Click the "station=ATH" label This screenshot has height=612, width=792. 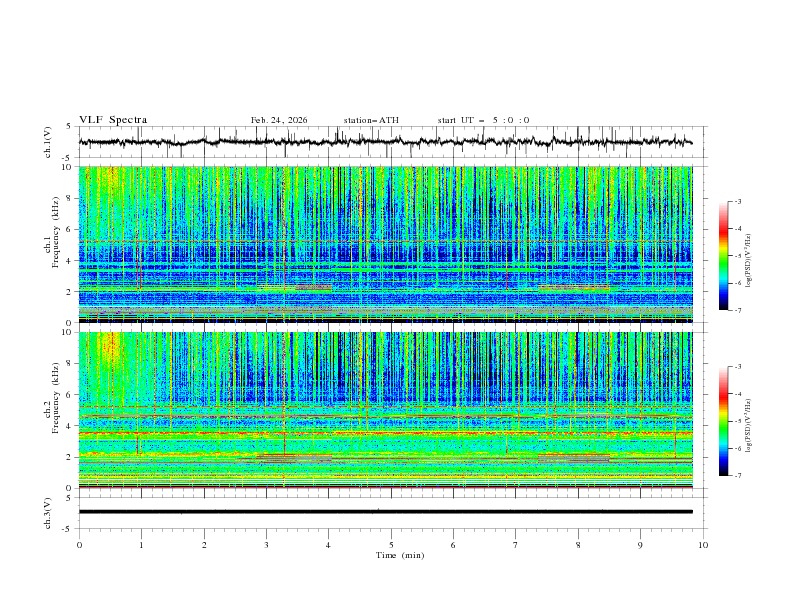click(x=371, y=120)
